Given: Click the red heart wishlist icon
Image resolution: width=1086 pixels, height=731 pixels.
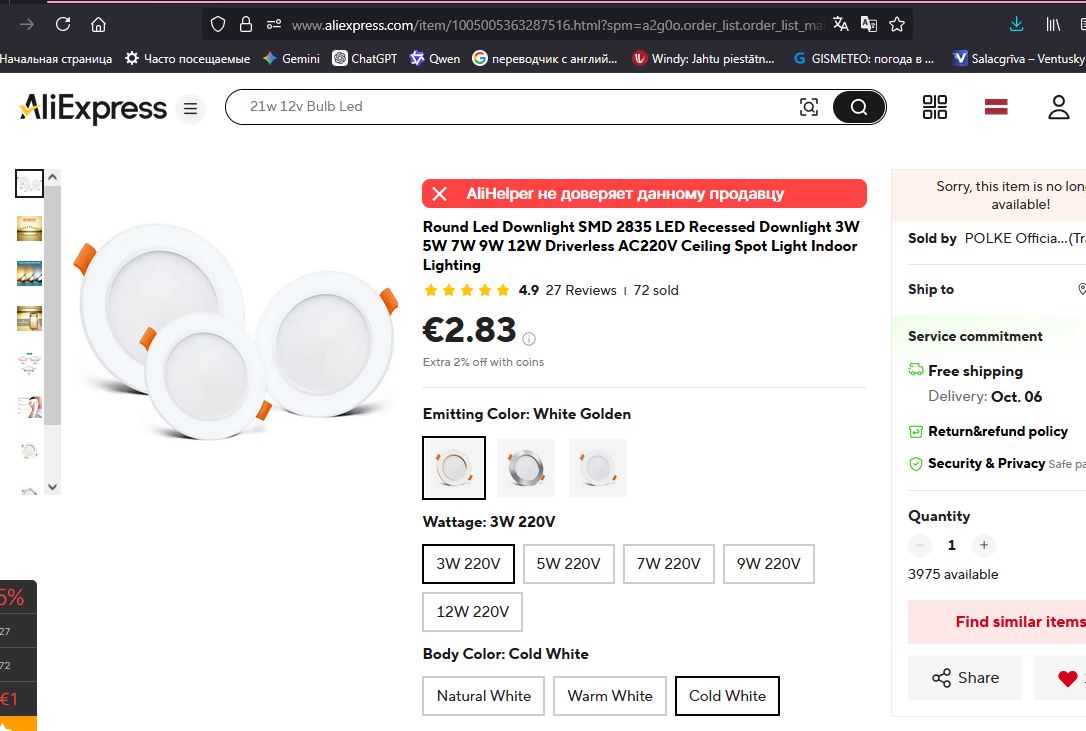Looking at the screenshot, I should [1067, 678].
